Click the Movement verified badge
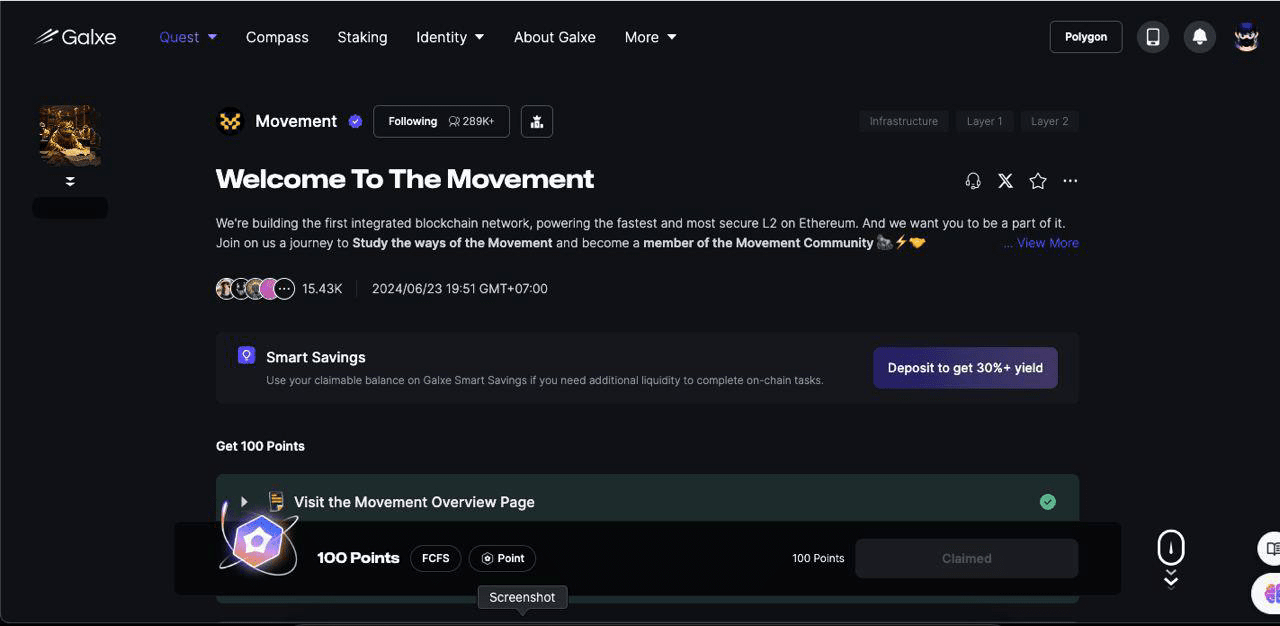 tap(355, 121)
